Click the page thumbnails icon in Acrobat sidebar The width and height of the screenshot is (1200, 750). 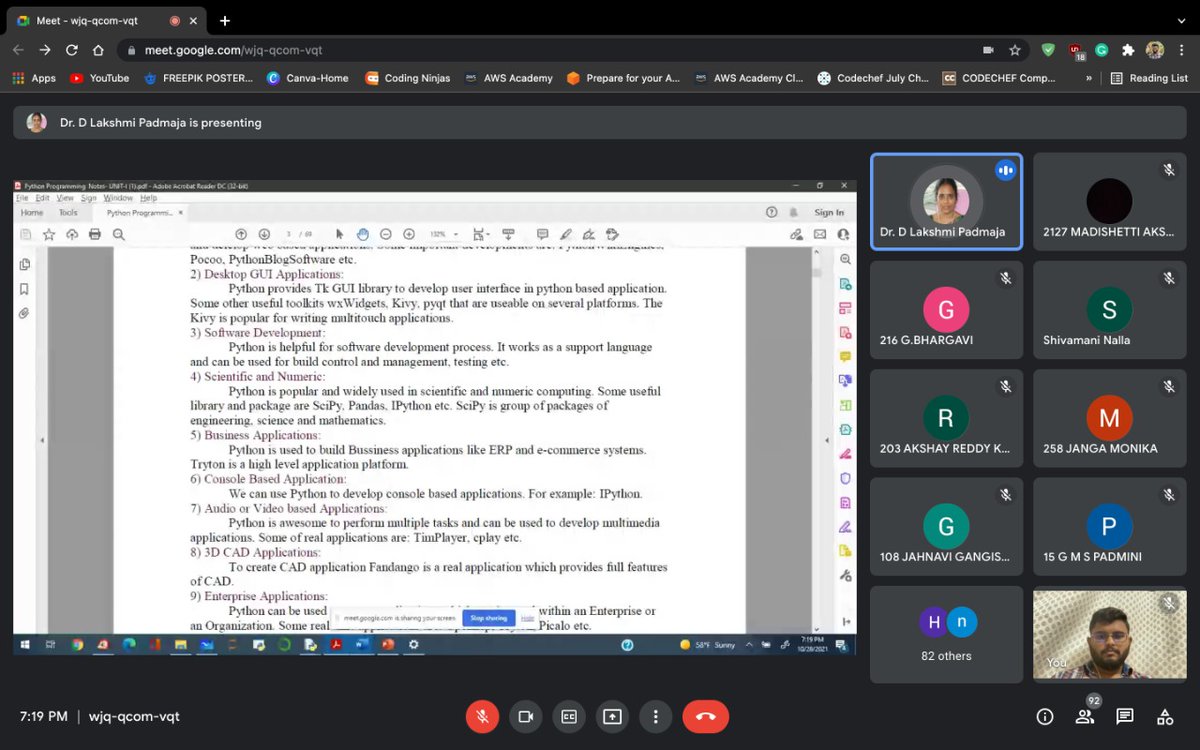(x=25, y=264)
